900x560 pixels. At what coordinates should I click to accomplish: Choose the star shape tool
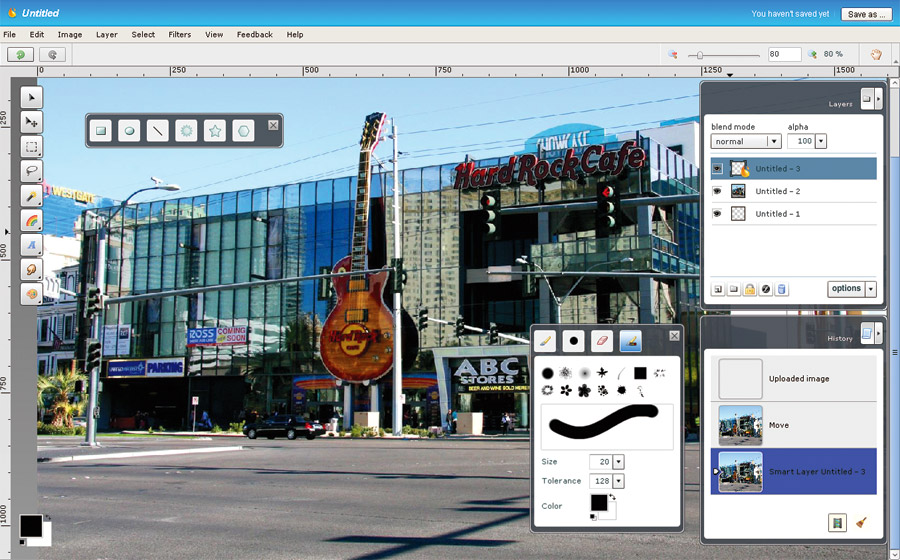click(214, 130)
